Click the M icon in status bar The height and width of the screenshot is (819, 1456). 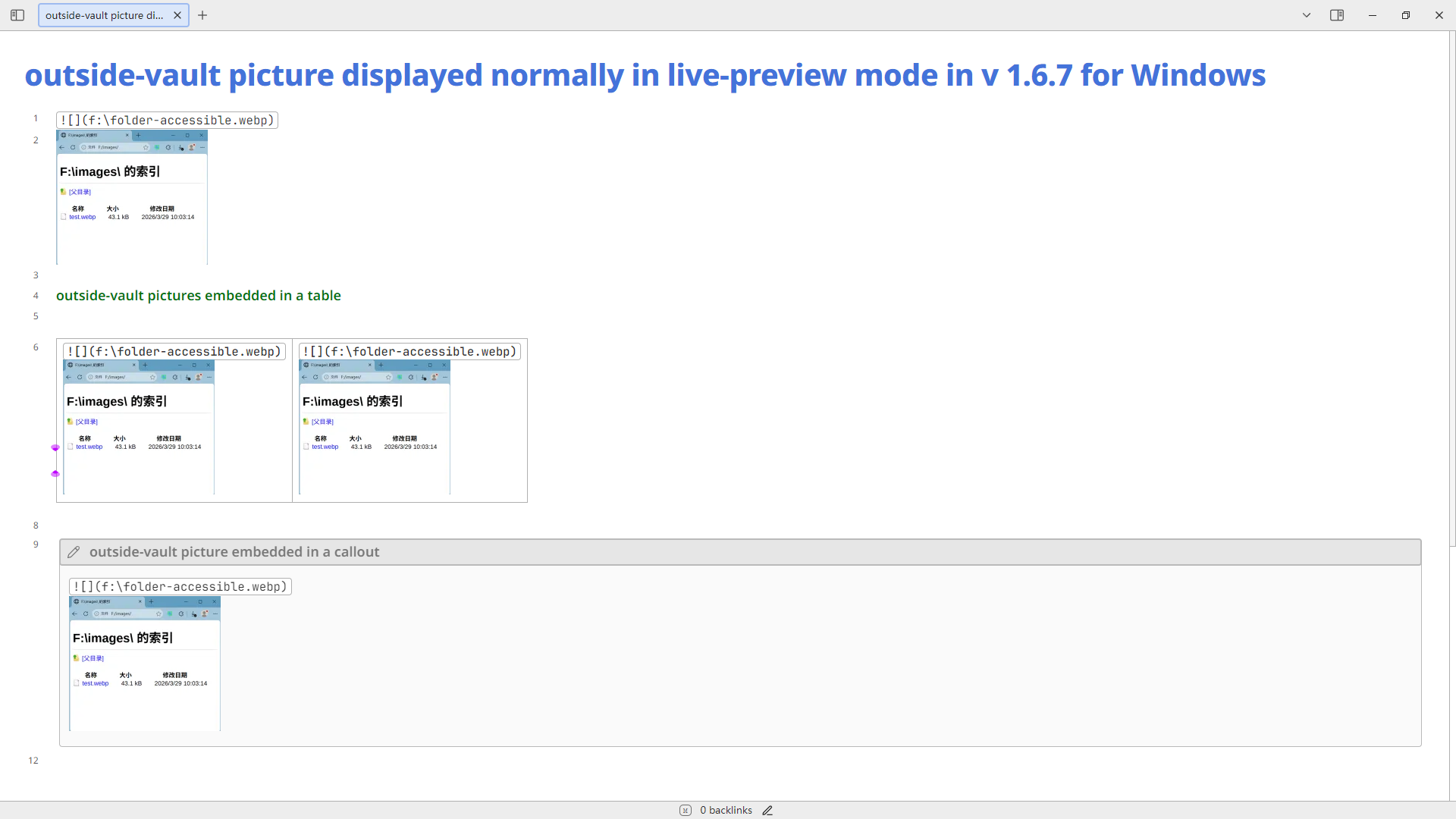point(686,811)
